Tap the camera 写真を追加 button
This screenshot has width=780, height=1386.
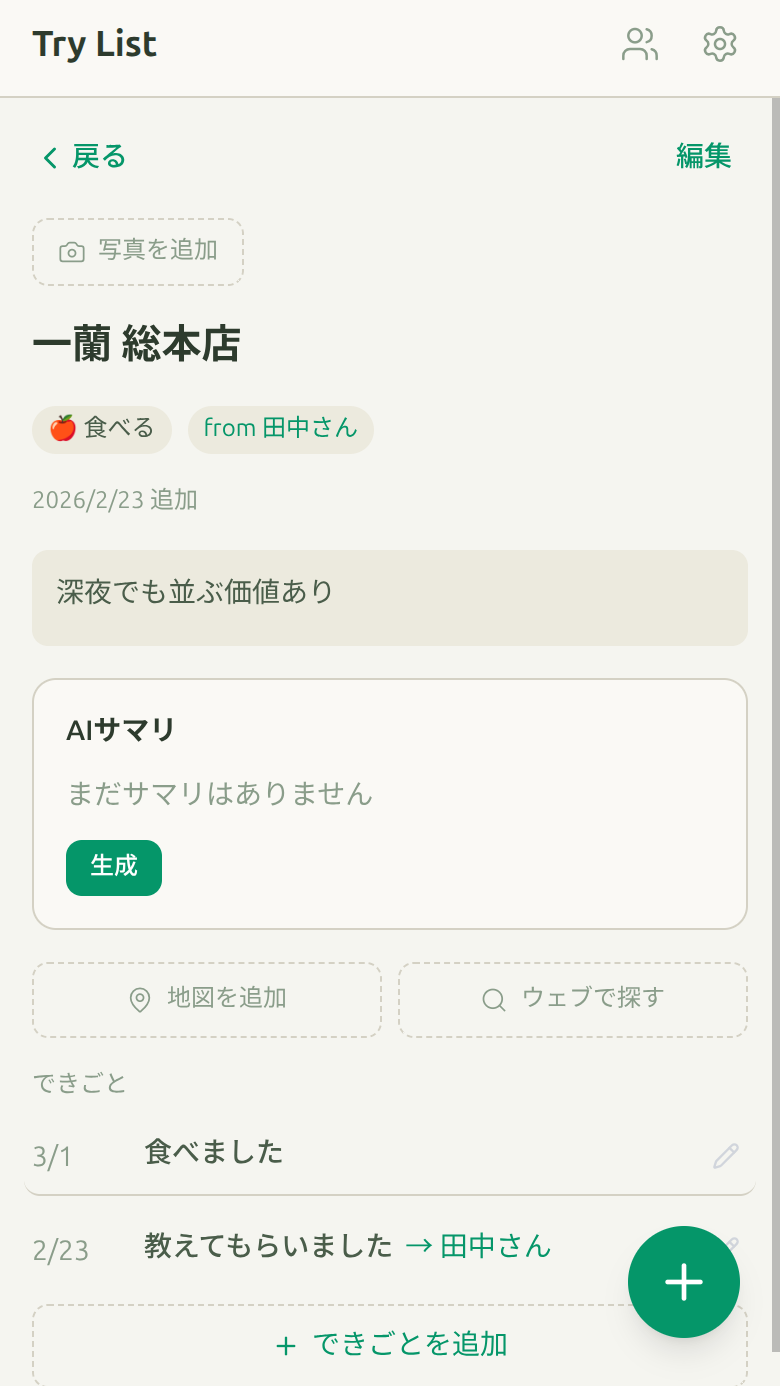coord(138,251)
